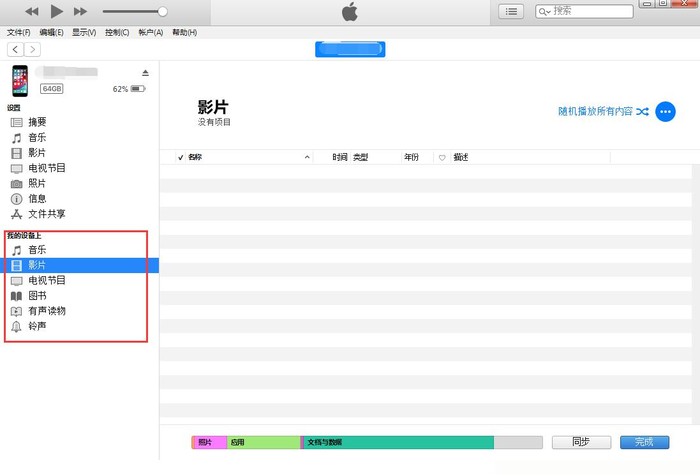Image resolution: width=700 pixels, height=476 pixels.
Task: Go back with the left arrow
Action: click(15, 49)
